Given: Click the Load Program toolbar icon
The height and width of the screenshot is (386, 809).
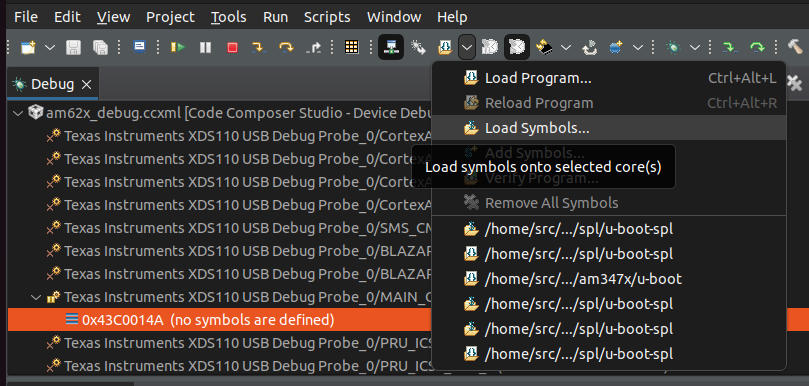Looking at the screenshot, I should coord(445,47).
